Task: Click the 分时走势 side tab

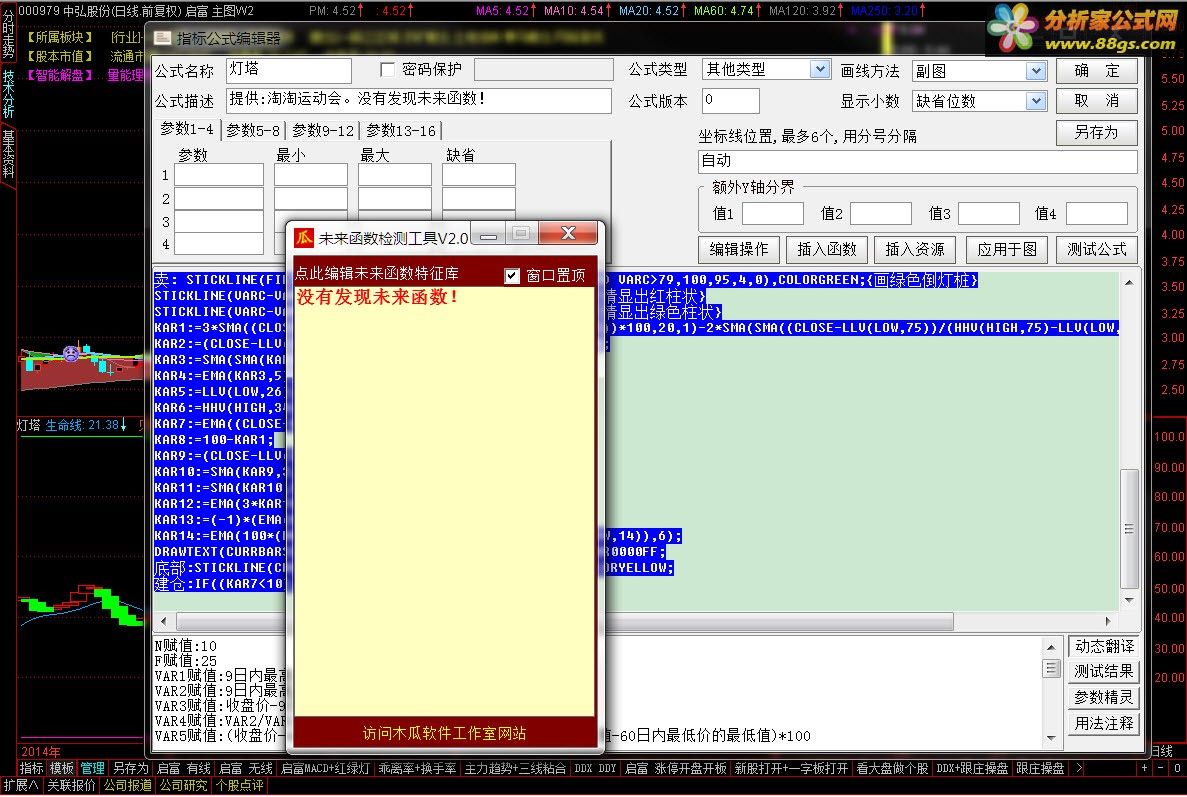Action: pyautogui.click(x=8, y=33)
